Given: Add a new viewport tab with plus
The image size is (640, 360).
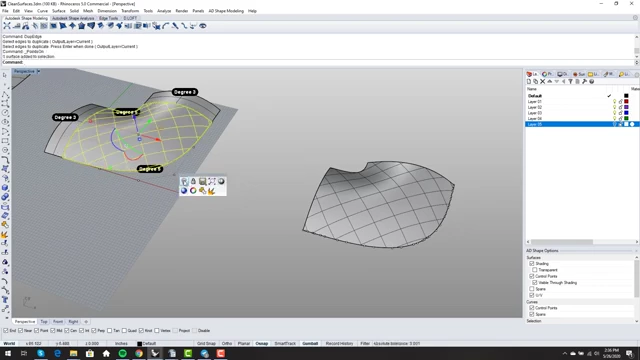Looking at the screenshot, I should pyautogui.click(x=86, y=322).
